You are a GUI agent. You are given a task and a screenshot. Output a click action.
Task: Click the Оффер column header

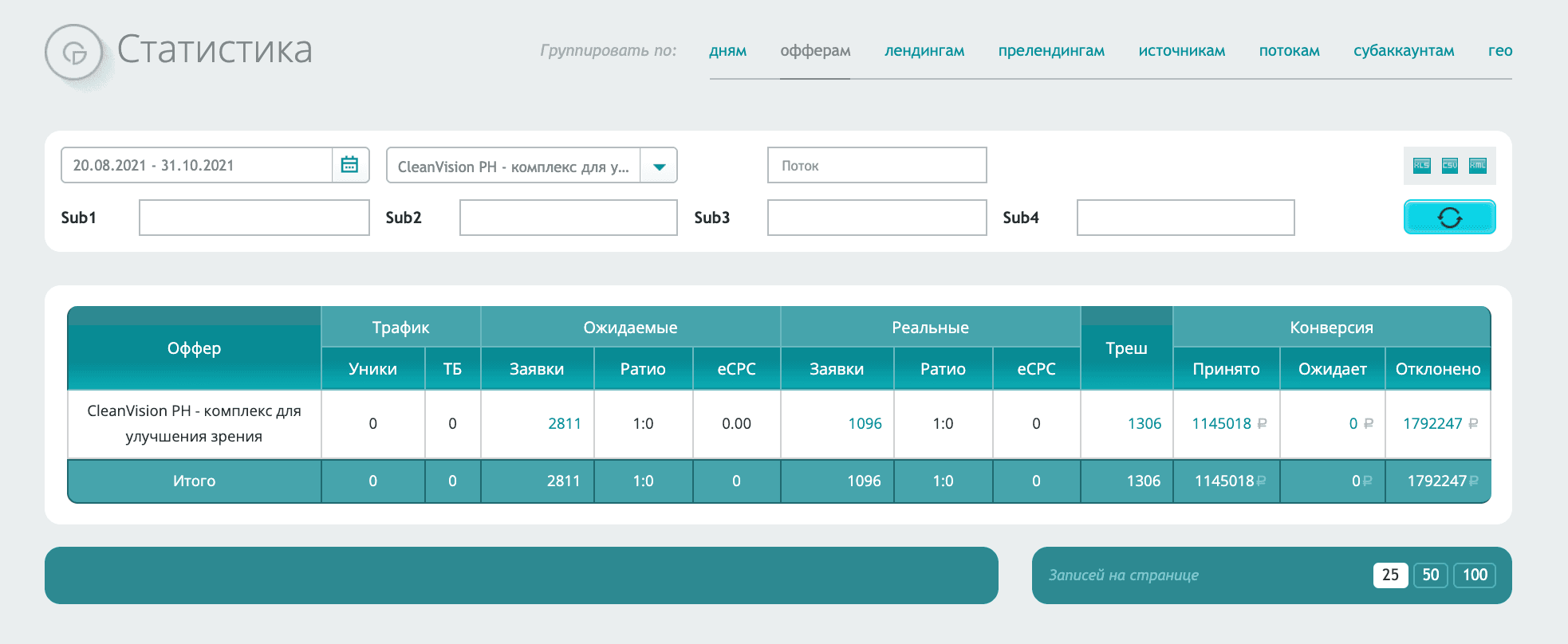point(194,348)
